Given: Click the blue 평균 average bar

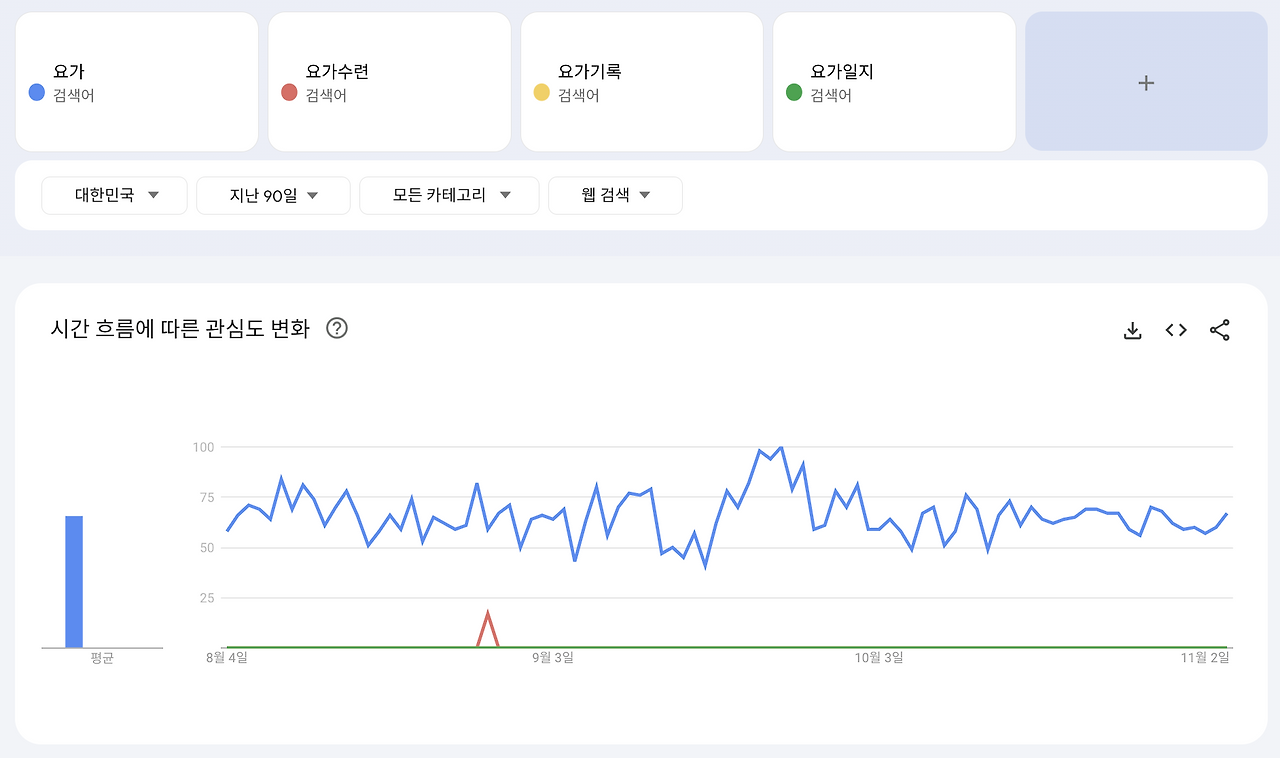Looking at the screenshot, I should tap(73, 580).
